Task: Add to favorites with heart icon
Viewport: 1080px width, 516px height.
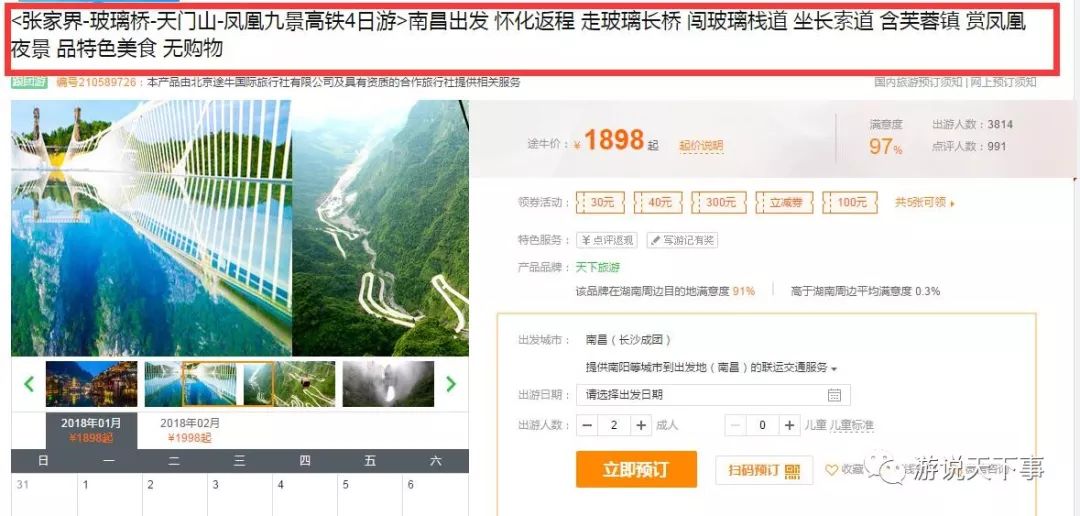Action: (x=832, y=470)
